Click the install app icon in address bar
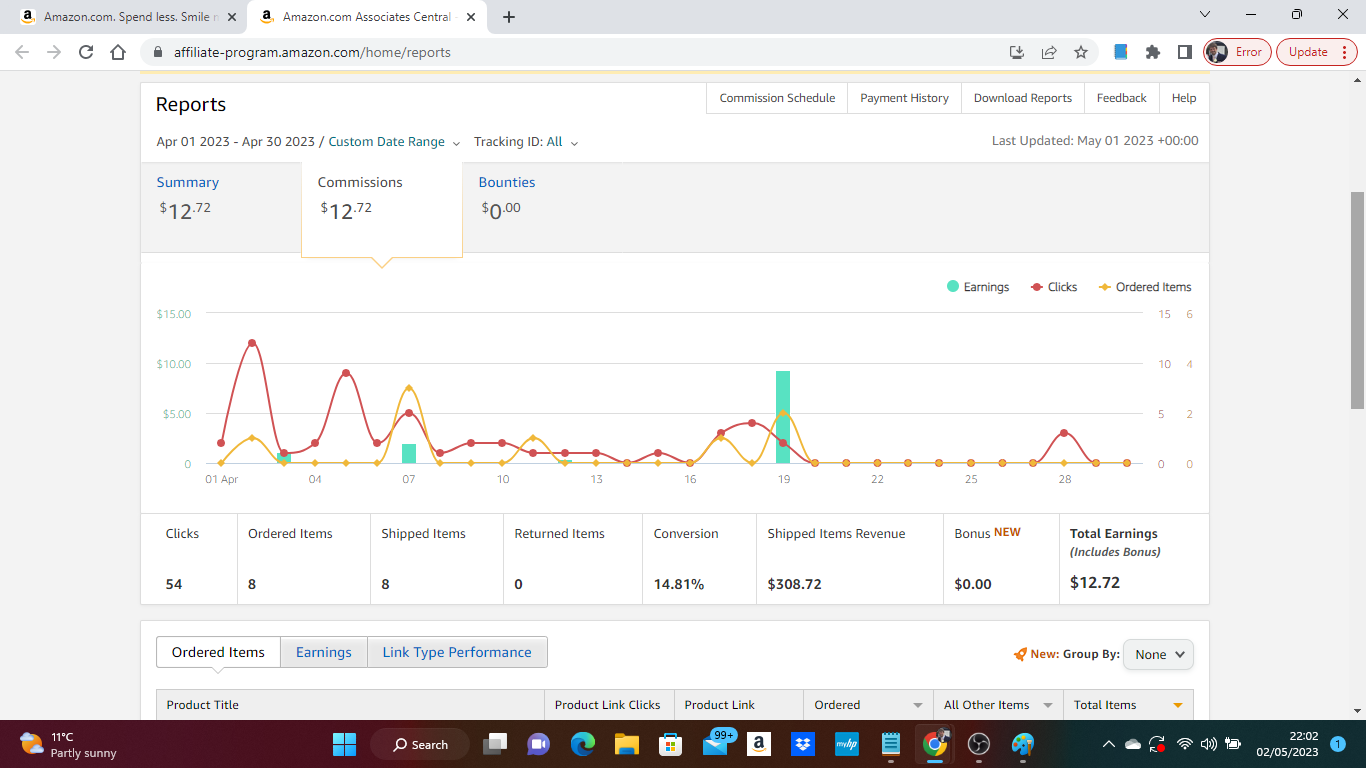This screenshot has width=1366, height=768. [1017, 52]
